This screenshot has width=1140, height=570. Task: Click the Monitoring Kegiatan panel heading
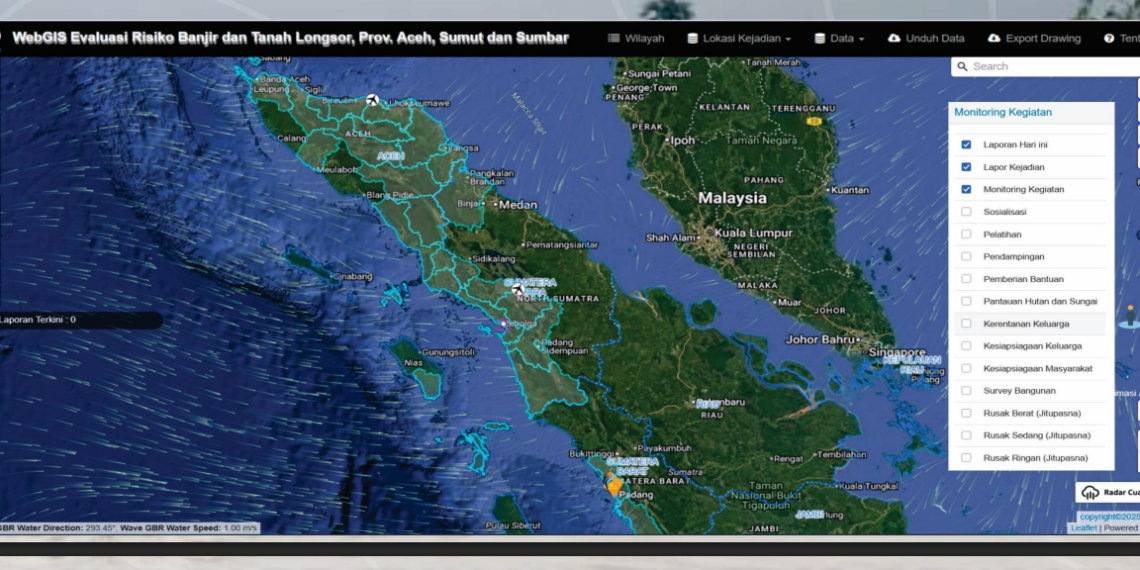1002,113
